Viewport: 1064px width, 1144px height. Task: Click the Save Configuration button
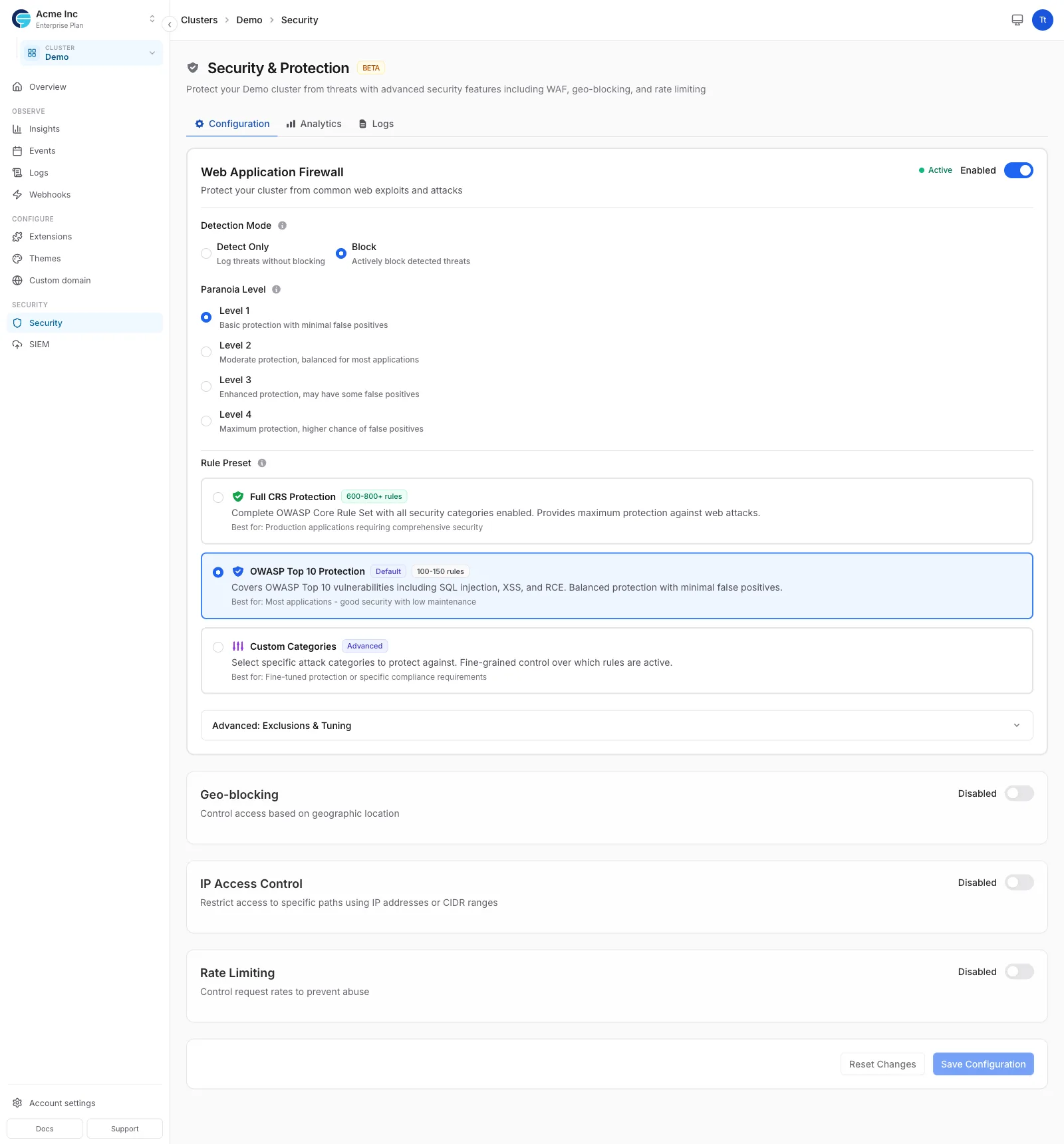pyautogui.click(x=983, y=1064)
